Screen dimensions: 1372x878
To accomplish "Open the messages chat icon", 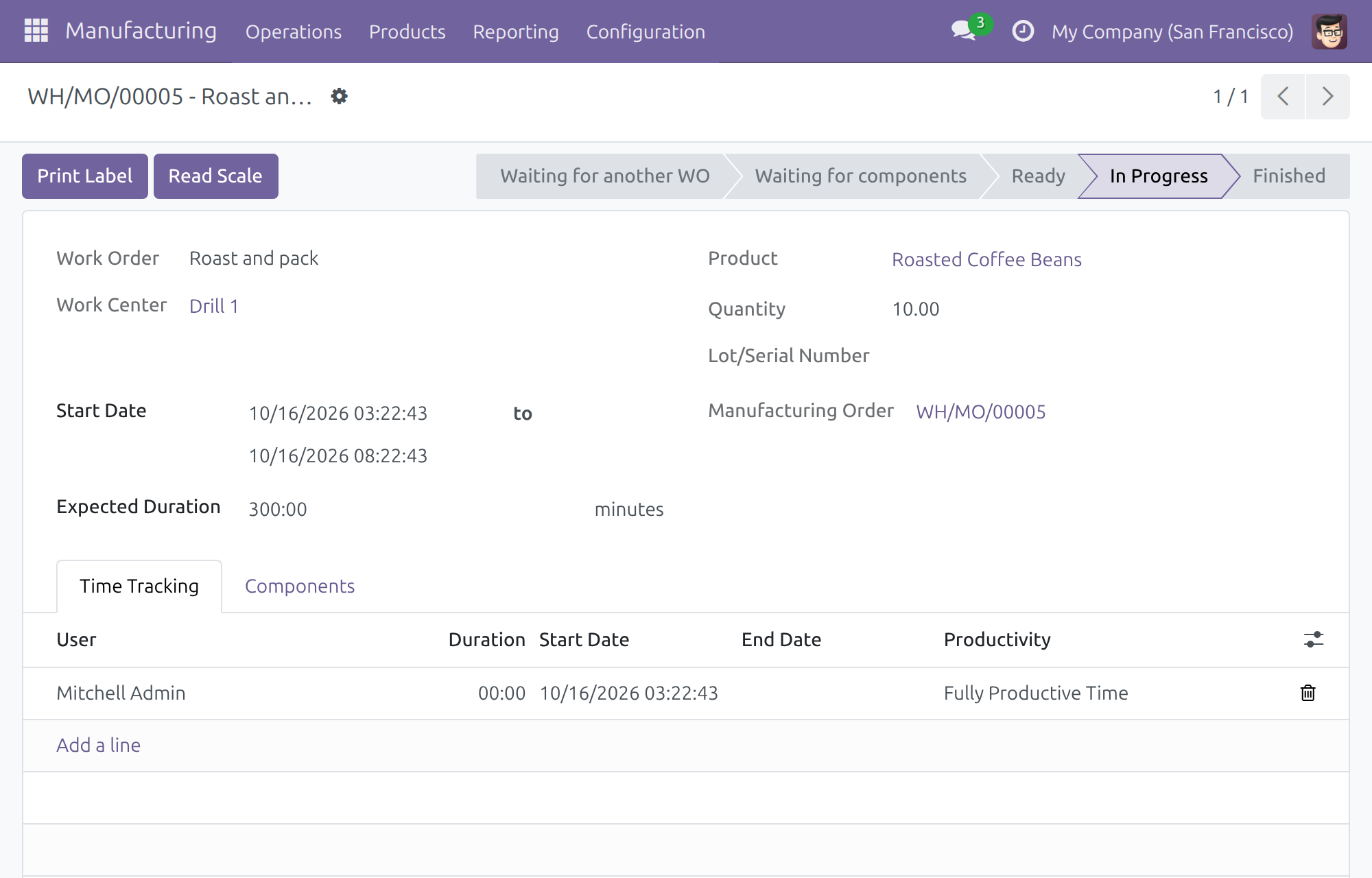I will (964, 31).
